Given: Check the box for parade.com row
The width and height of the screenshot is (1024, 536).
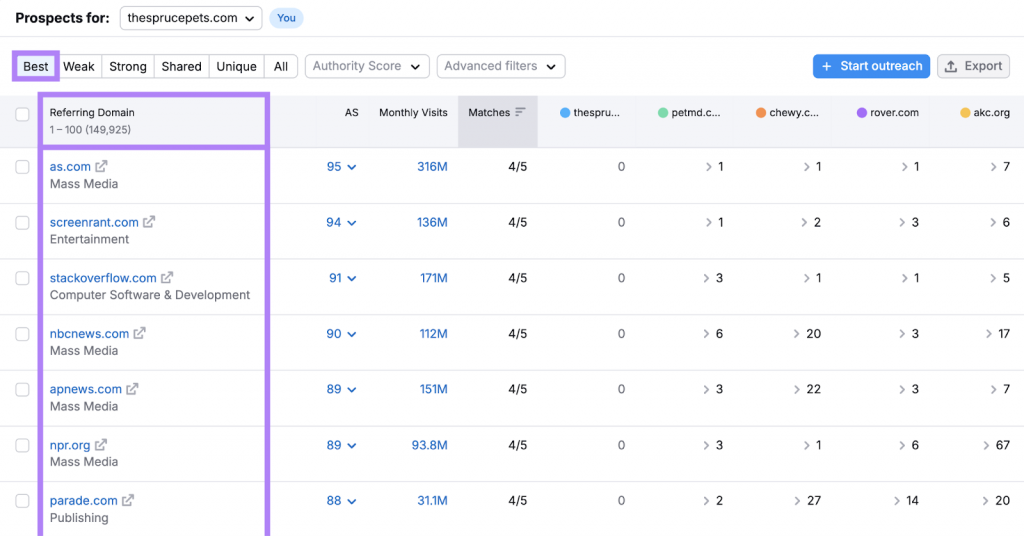Looking at the screenshot, I should coord(22,501).
